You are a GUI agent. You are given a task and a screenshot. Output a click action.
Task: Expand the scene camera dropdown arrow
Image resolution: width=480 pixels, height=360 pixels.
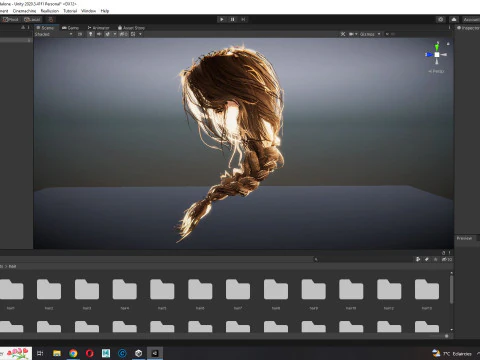tap(356, 34)
